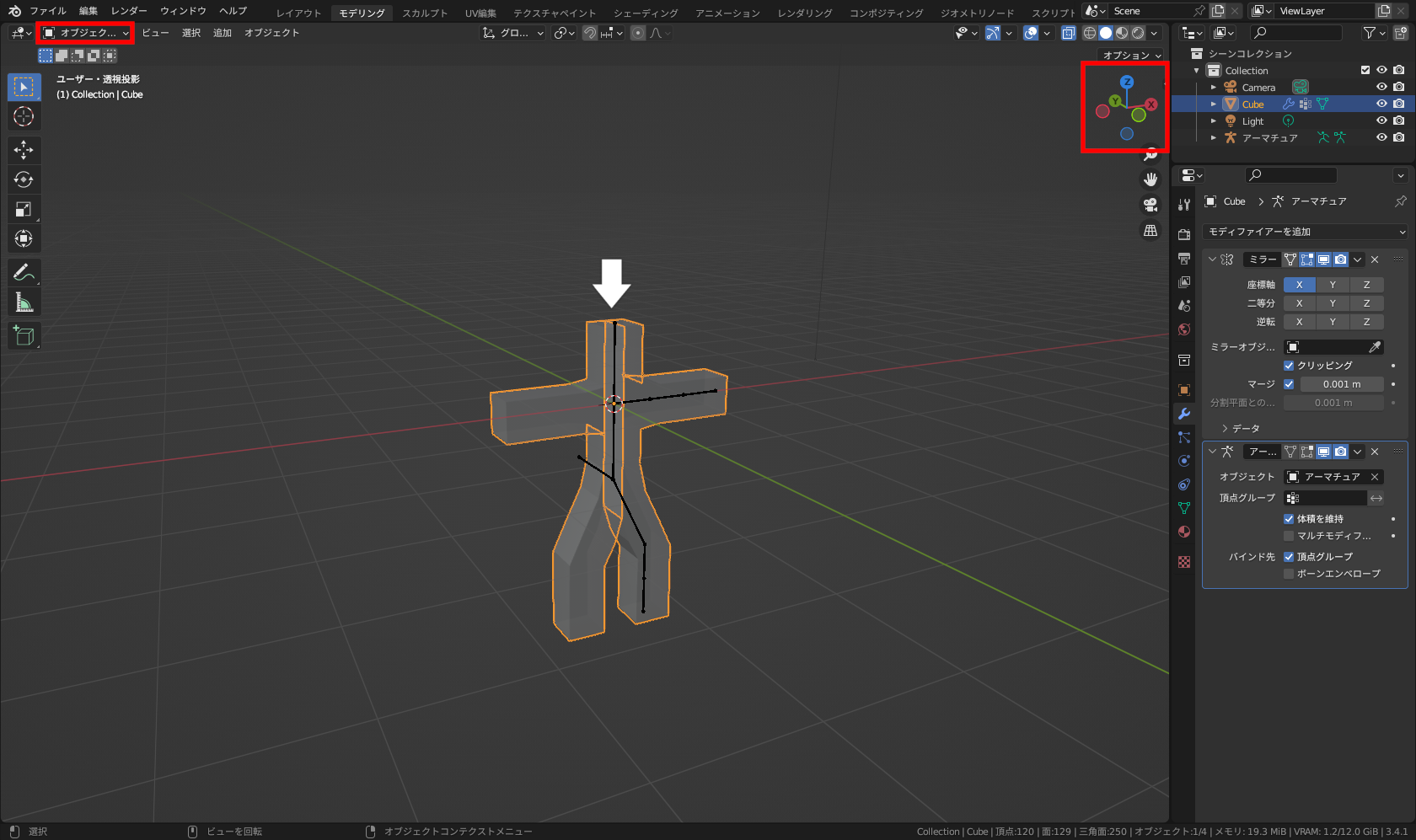This screenshot has height=840, width=1416.
Task: Click the hand pan-view gizmo
Action: point(1150,179)
